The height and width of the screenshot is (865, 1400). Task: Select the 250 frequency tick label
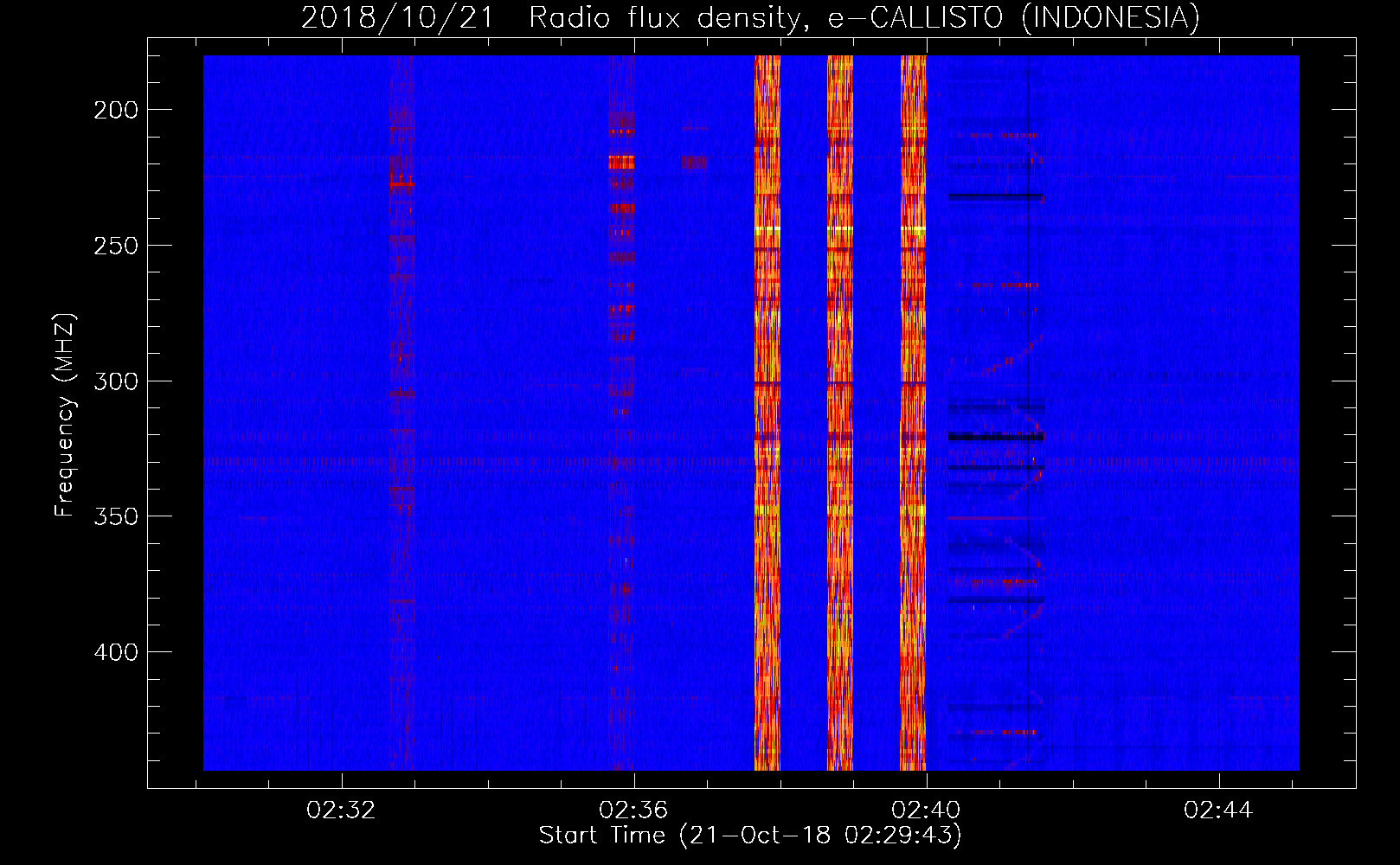[x=116, y=246]
